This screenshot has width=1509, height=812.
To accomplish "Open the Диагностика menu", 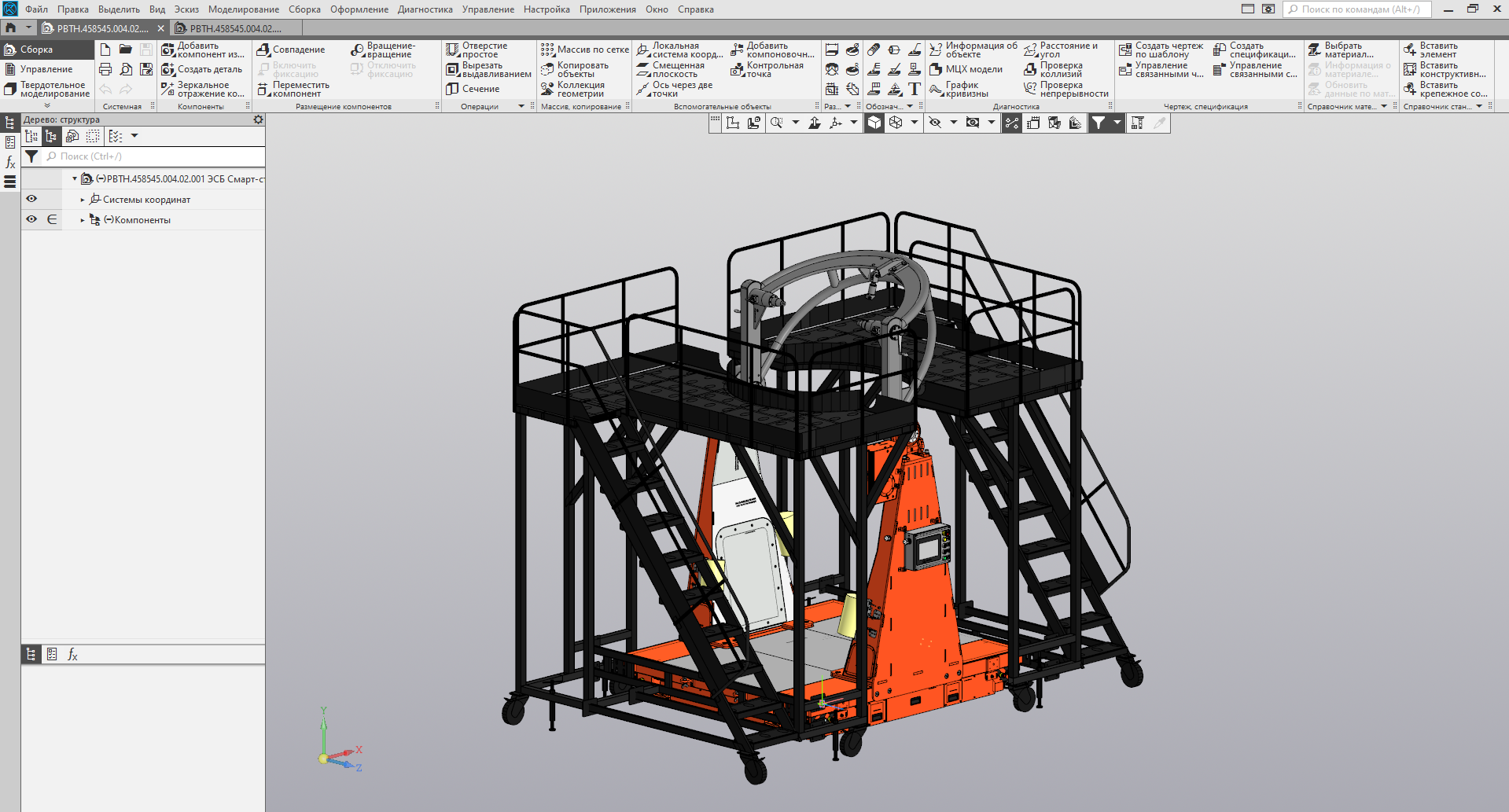I will (x=425, y=9).
